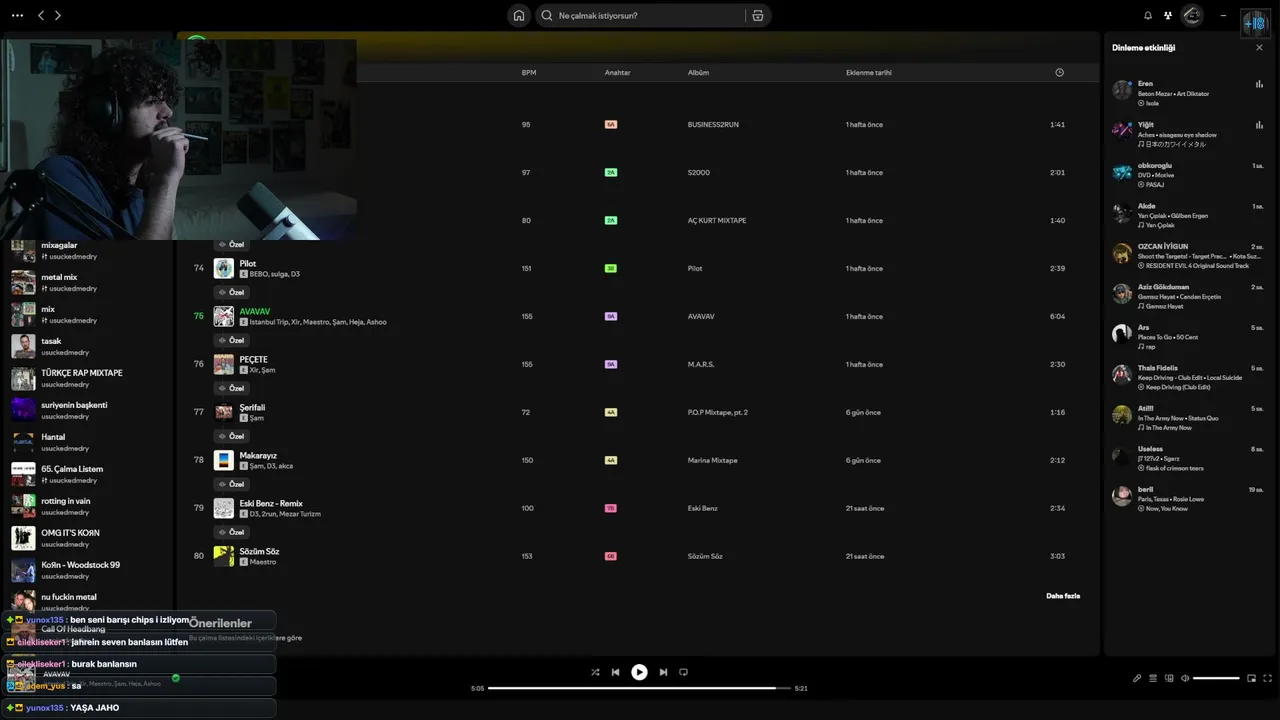Select the Eski Benz - Remix title
This screenshot has height=720, width=1280.
271,503
